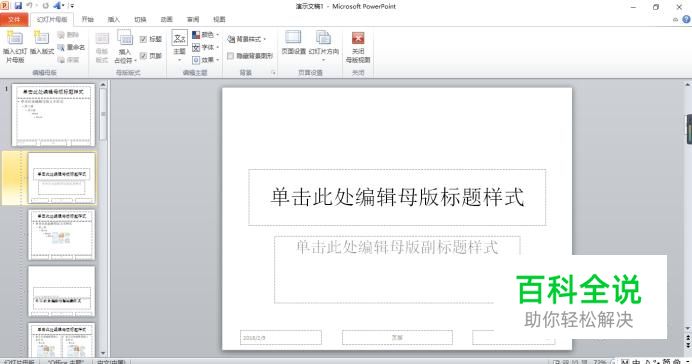
Task: Open PowerPoint Help question mark icon
Action: [686, 19]
